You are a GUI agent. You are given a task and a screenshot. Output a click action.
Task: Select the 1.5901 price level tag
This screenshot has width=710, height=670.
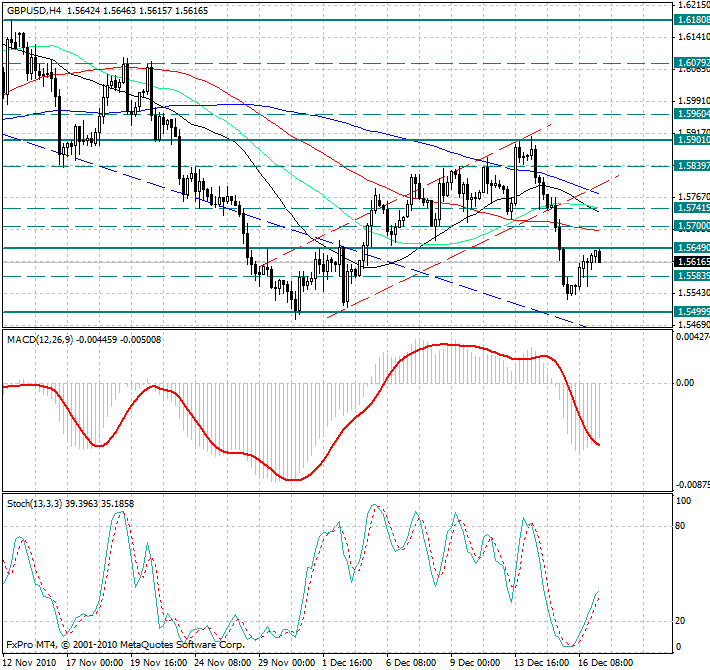(x=692, y=141)
